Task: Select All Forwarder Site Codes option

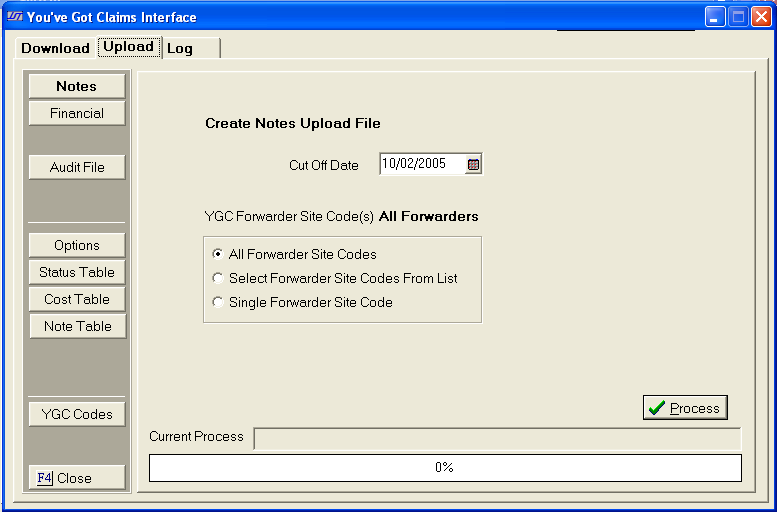Action: pyautogui.click(x=218, y=254)
